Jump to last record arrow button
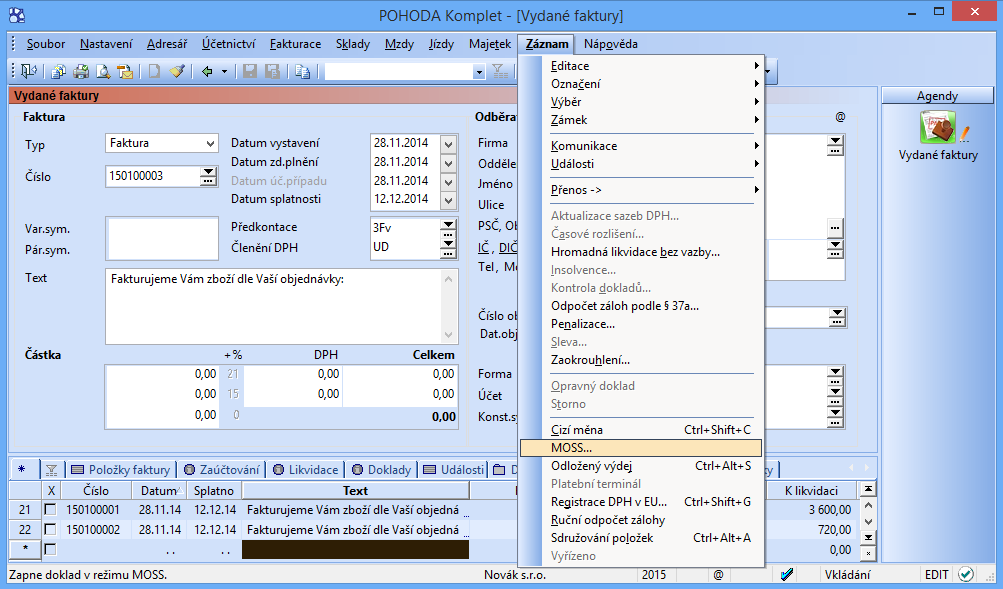 coord(867,538)
